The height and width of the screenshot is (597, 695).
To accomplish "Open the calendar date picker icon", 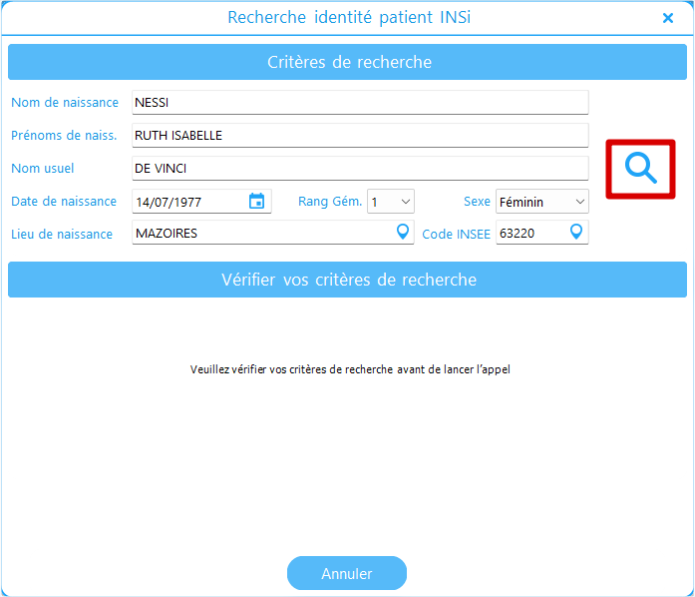I will tap(257, 201).
